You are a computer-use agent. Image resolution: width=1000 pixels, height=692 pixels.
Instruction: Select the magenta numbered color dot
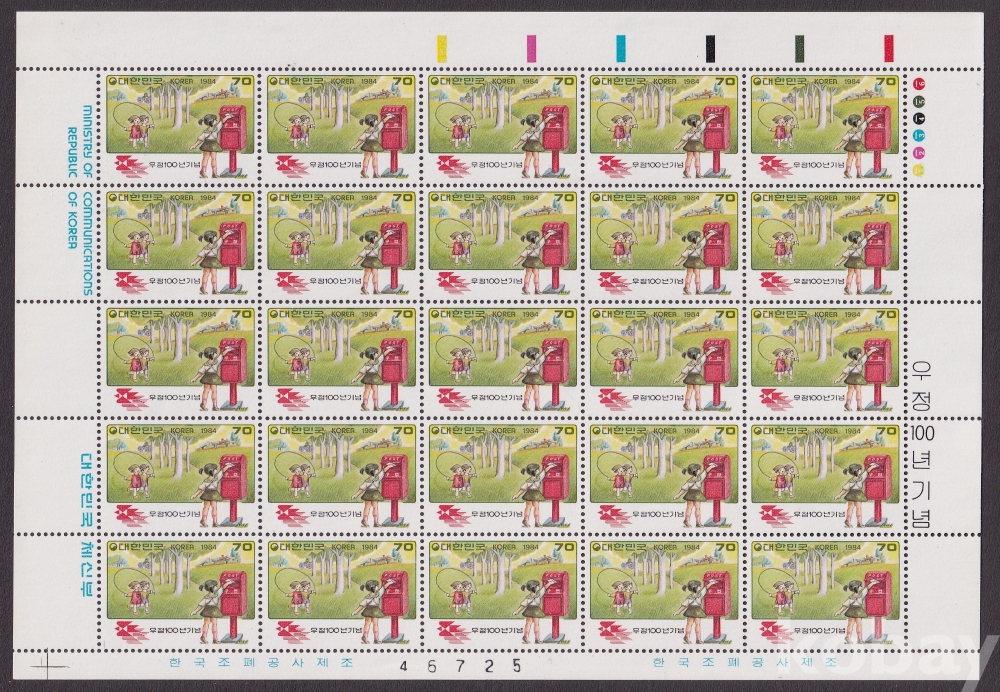[x=920, y=152]
